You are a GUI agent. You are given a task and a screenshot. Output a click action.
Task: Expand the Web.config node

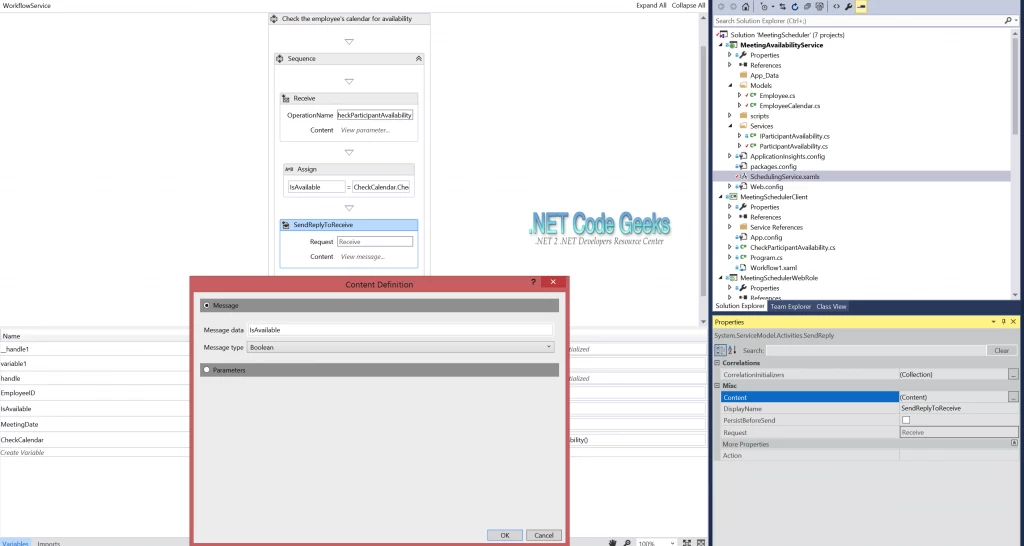point(730,187)
